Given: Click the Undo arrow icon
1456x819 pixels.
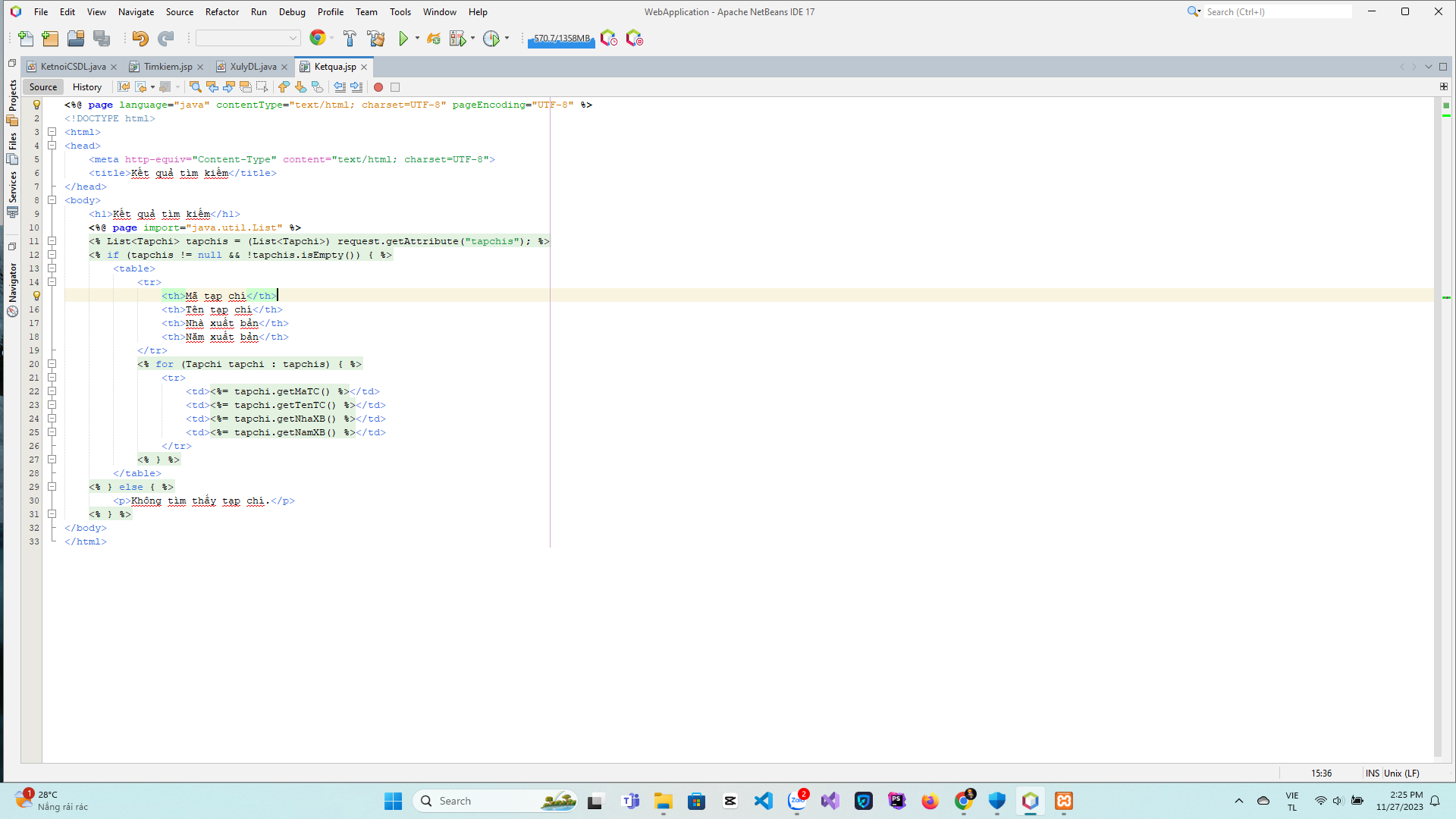Looking at the screenshot, I should click(140, 39).
